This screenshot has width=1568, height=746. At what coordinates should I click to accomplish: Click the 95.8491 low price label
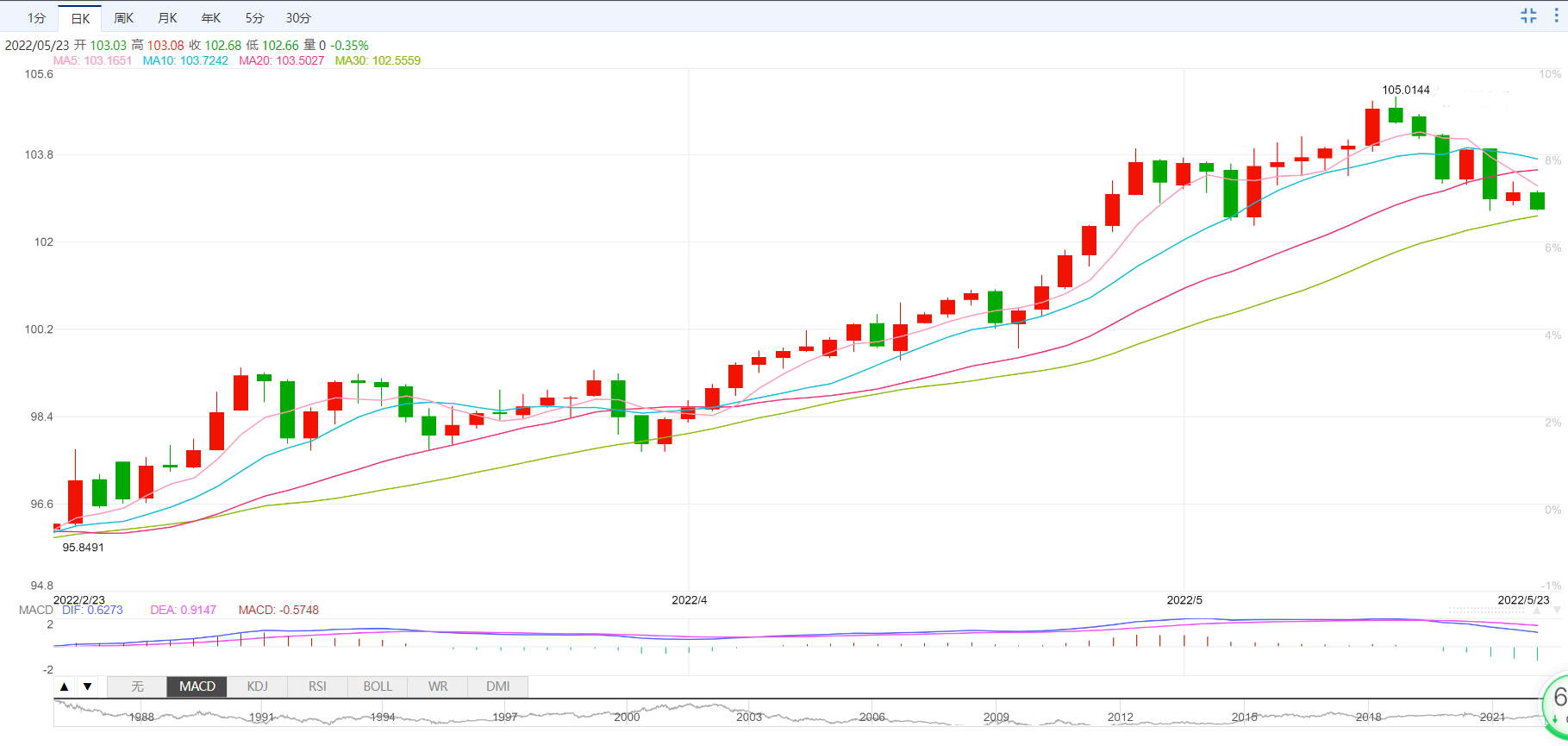click(x=83, y=547)
